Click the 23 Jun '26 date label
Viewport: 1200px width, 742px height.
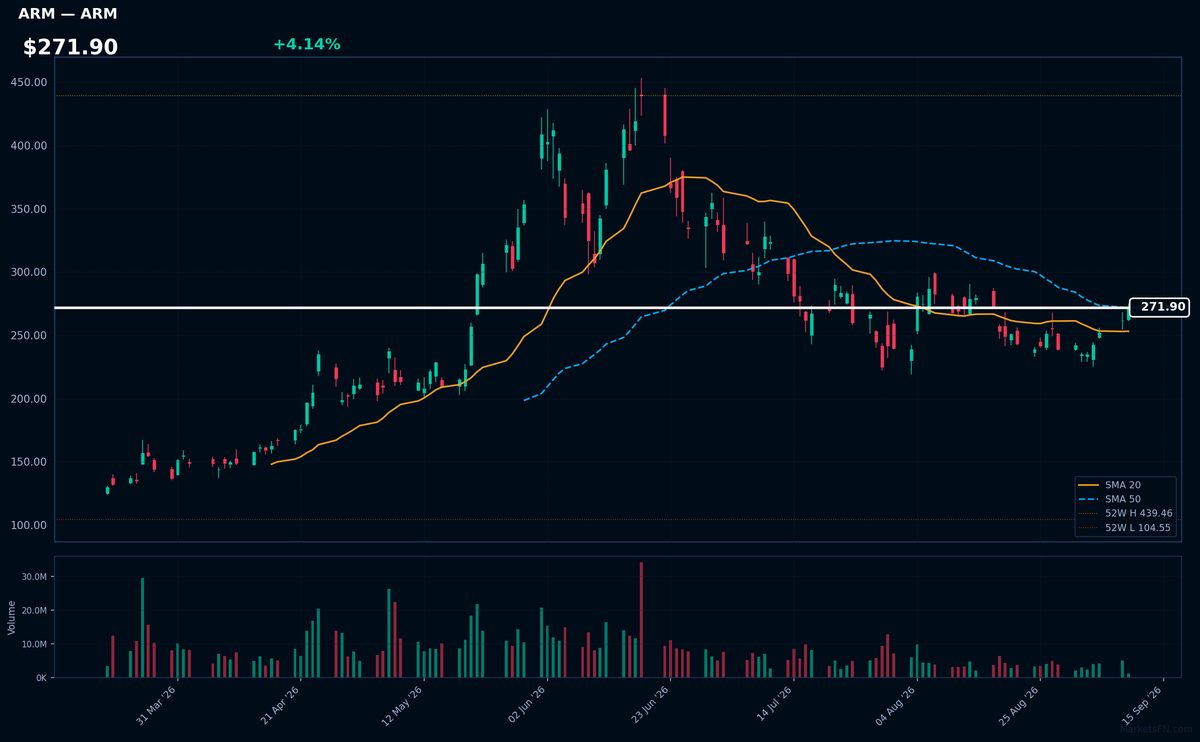tap(649, 705)
